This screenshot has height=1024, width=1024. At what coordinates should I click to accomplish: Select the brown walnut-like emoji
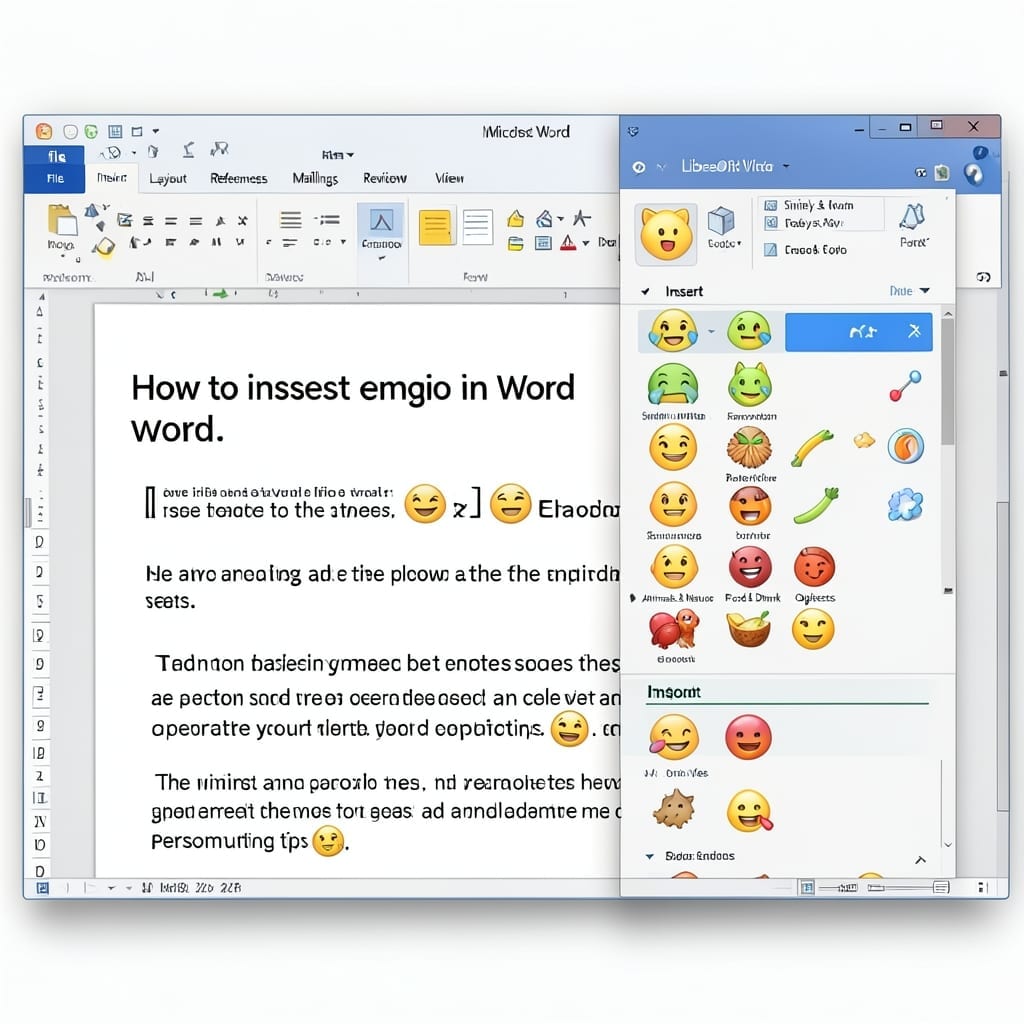coord(749,447)
